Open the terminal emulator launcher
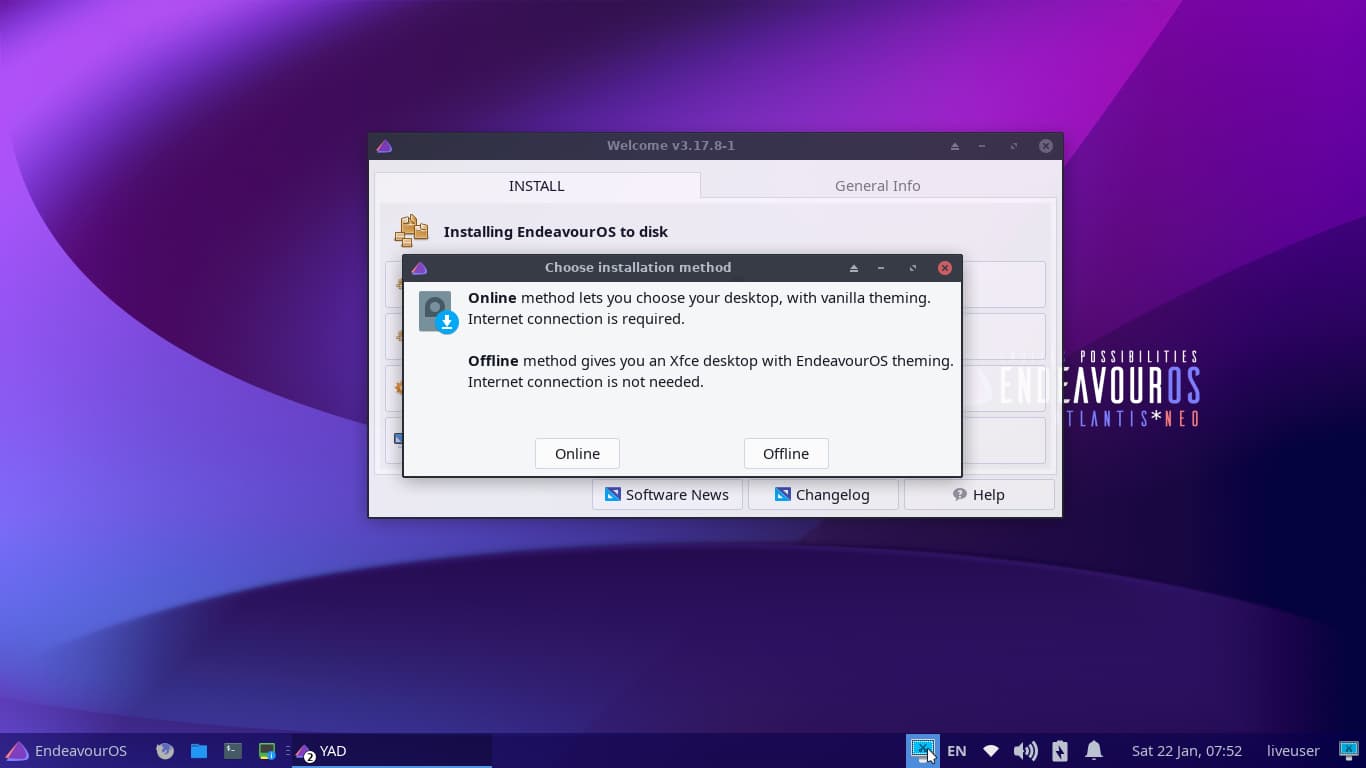This screenshot has height=768, width=1366. (x=233, y=751)
